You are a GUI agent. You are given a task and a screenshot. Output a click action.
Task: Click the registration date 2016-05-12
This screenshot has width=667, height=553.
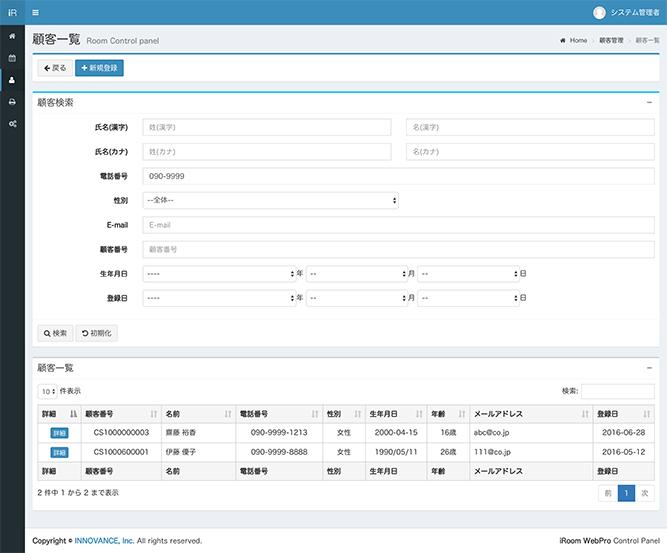tap(624, 452)
